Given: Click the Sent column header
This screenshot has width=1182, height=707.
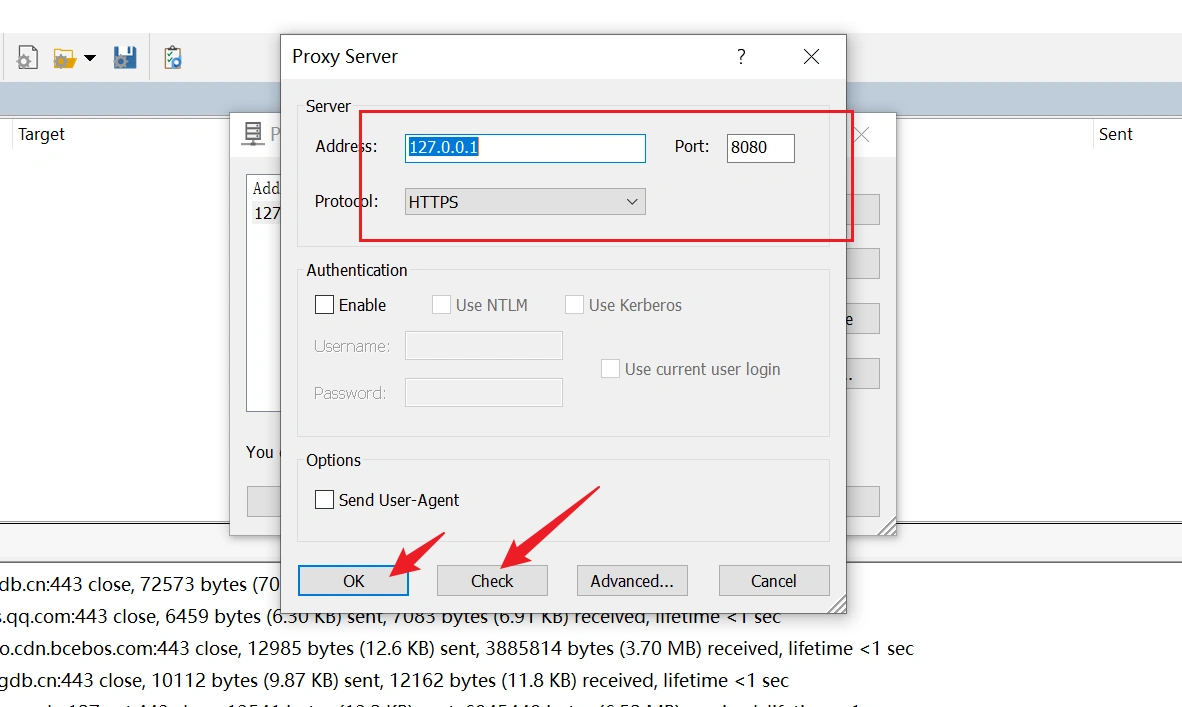Looking at the screenshot, I should pos(1115,134).
